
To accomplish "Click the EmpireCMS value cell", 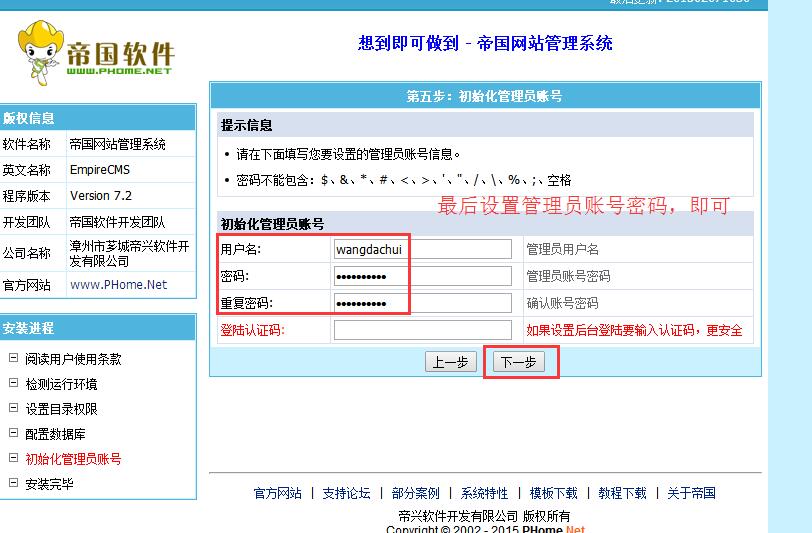I will point(131,169).
